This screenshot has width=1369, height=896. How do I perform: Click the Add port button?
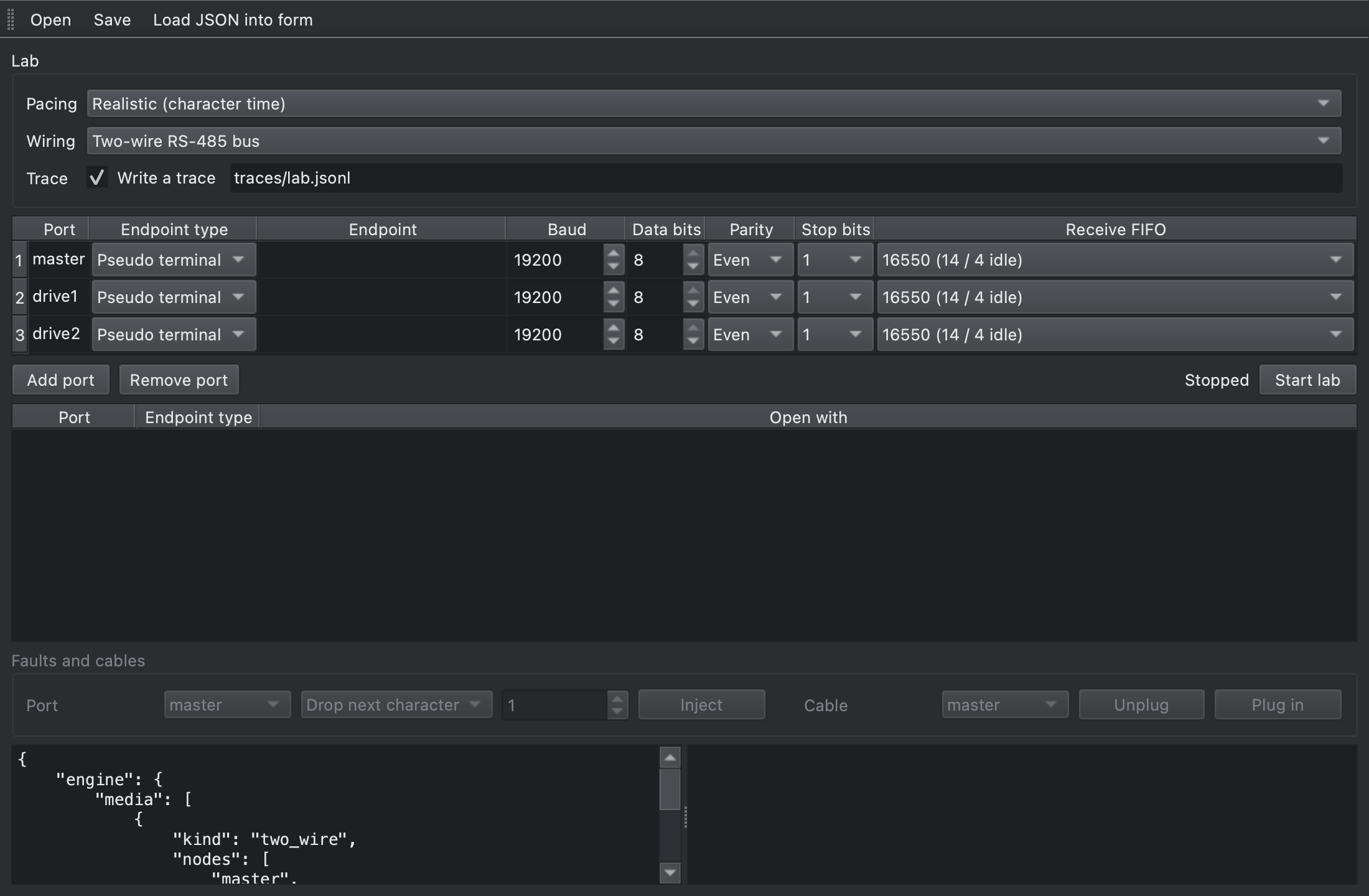pyautogui.click(x=61, y=380)
